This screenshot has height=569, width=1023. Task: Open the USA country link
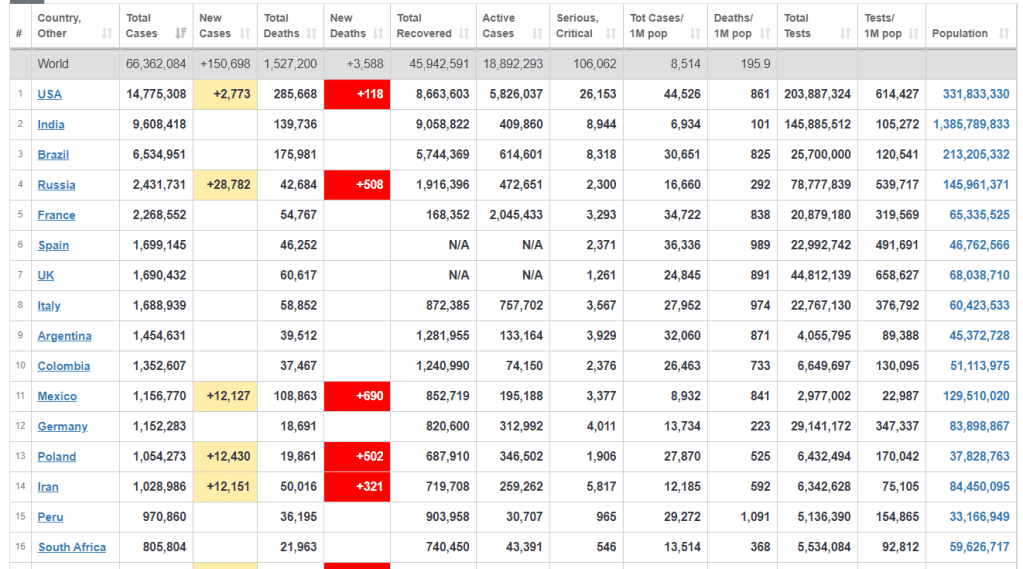49,94
